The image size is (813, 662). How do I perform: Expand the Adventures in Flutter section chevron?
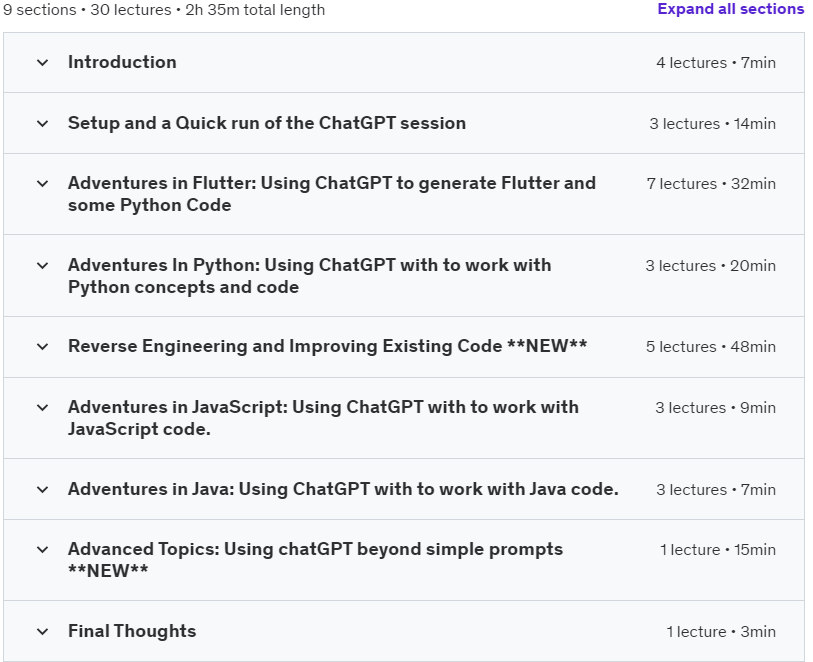(43, 184)
